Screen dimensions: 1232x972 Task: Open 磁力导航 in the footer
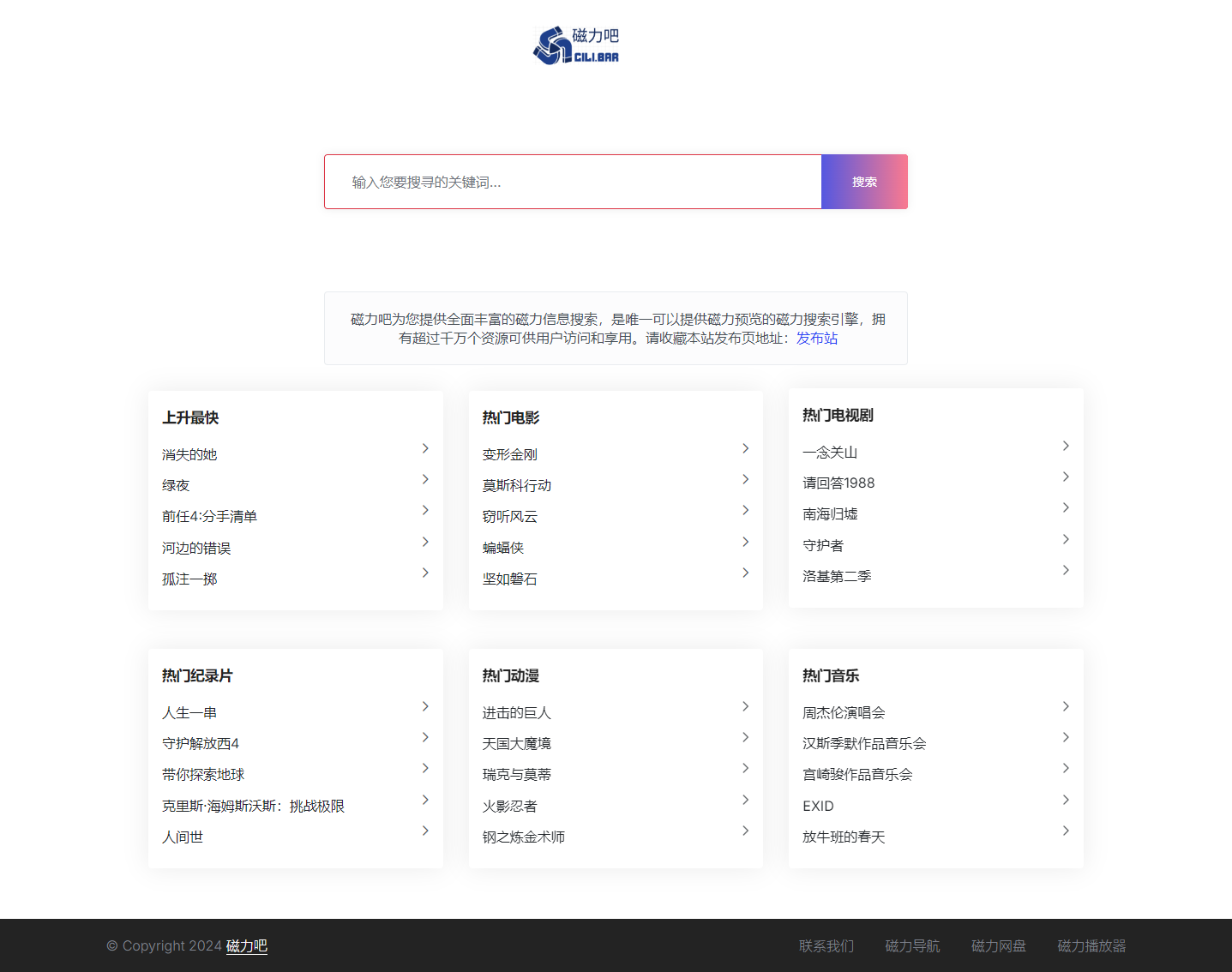912,945
